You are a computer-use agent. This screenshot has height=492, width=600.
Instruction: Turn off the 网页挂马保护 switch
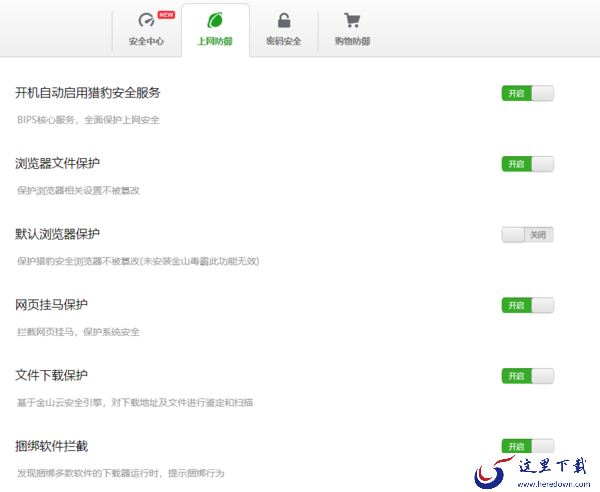coord(528,305)
